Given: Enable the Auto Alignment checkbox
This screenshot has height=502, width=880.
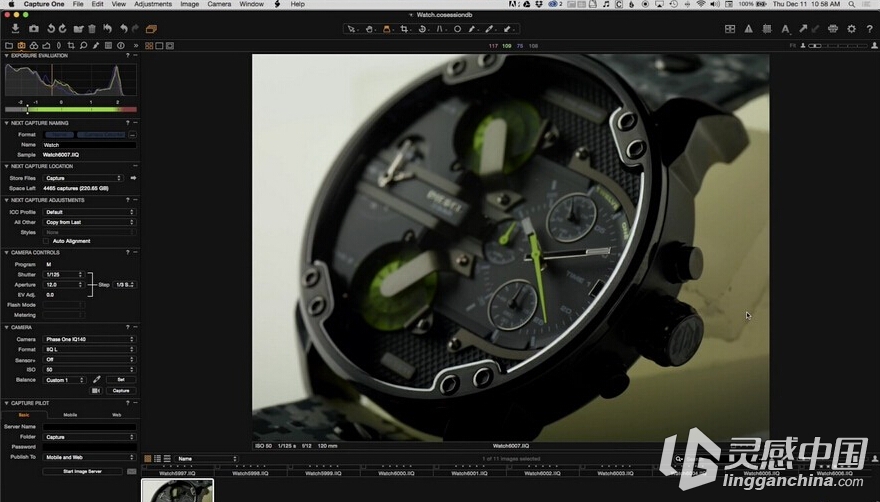Looking at the screenshot, I should click(46, 241).
